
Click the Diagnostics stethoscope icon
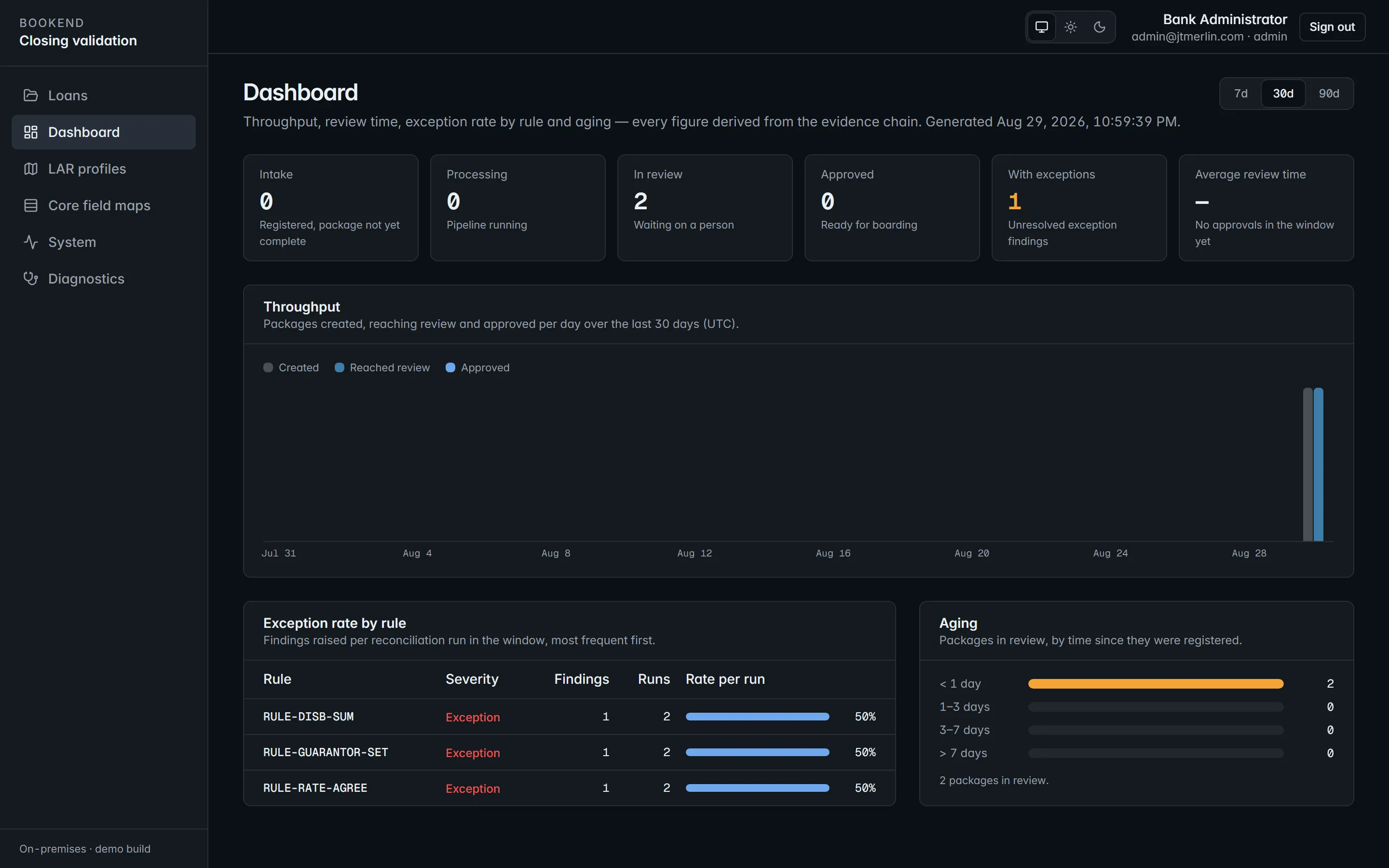30,279
